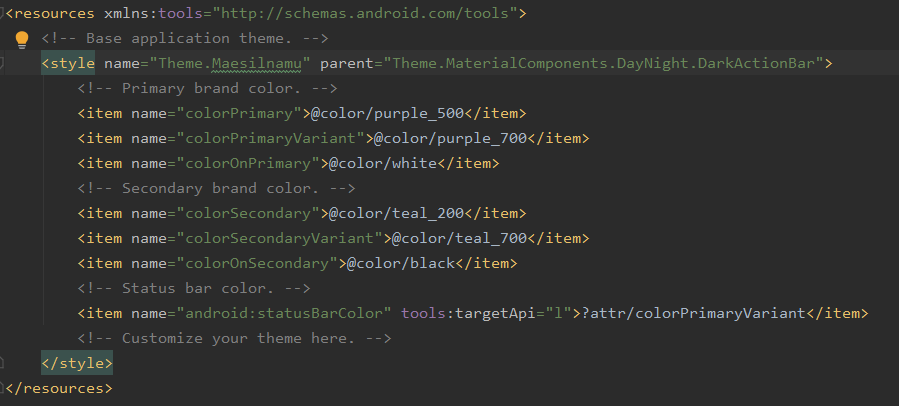Click the Primary brand color comment
This screenshot has width=899, height=406.
(x=208, y=88)
